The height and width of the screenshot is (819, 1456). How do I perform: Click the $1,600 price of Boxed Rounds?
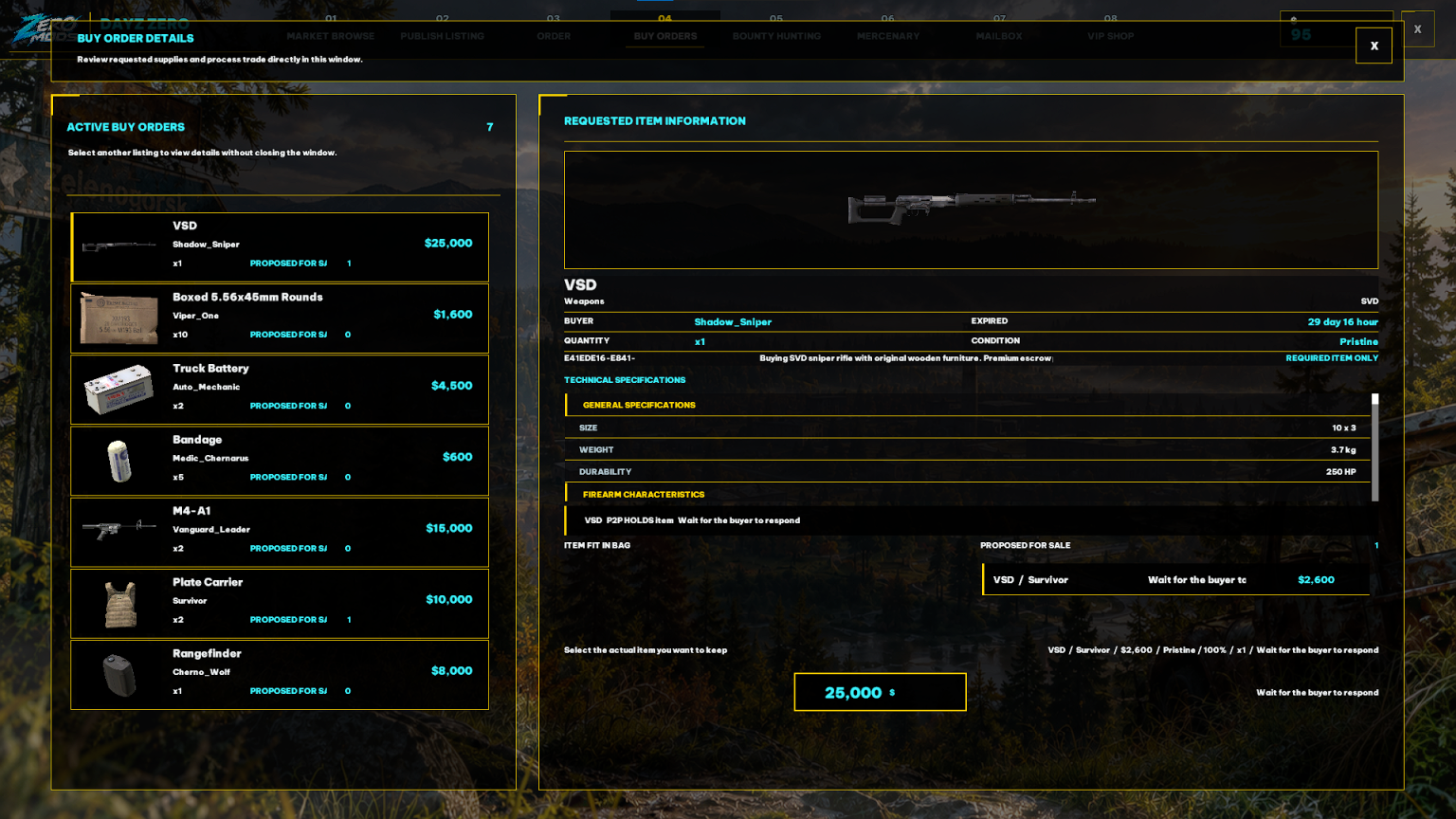453,315
